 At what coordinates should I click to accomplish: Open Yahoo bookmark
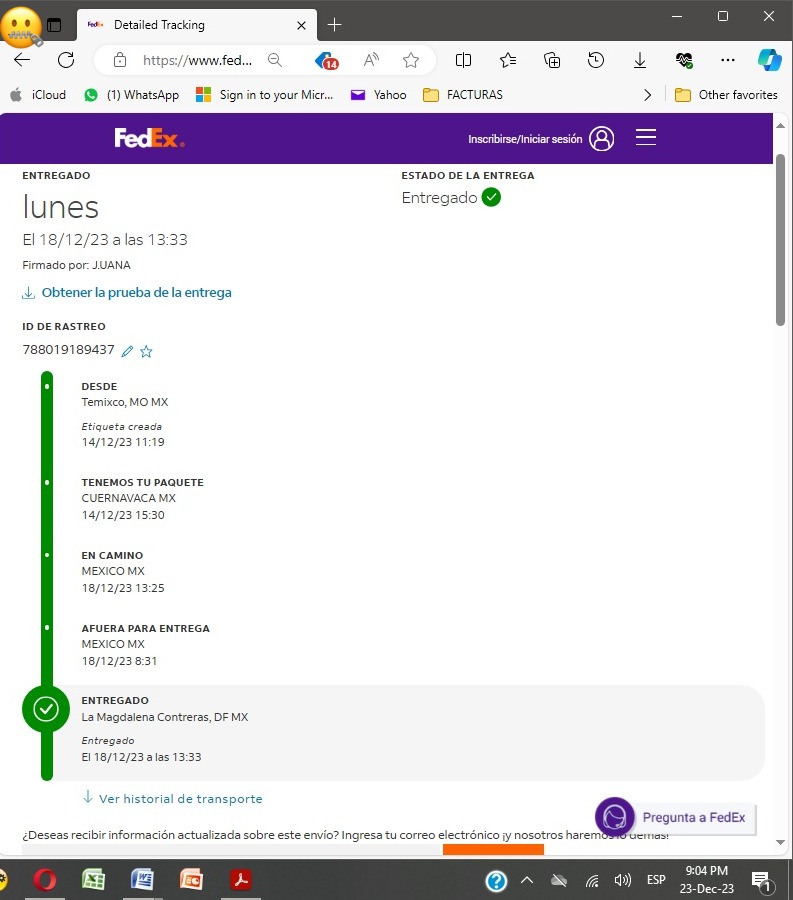[379, 95]
